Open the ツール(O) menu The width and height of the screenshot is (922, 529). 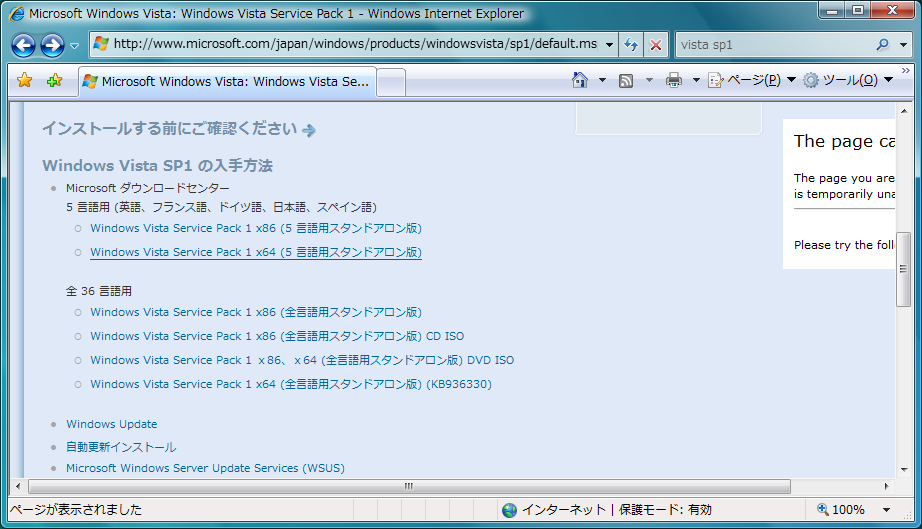tap(848, 80)
